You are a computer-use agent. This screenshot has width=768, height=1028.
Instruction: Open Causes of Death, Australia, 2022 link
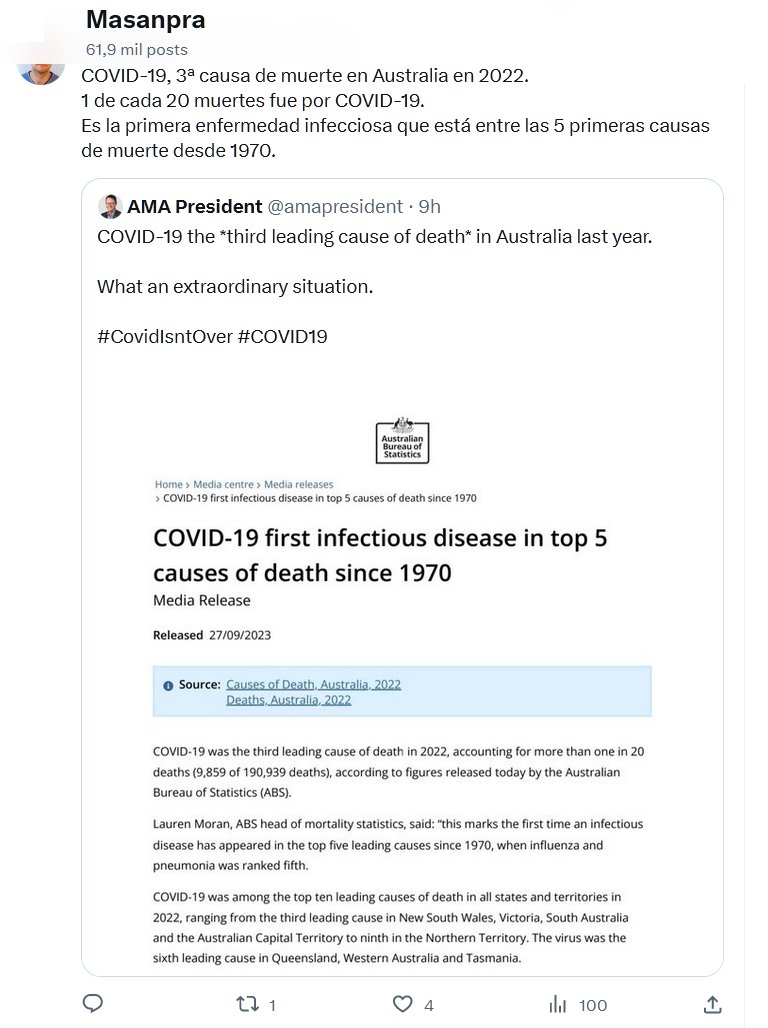313,684
